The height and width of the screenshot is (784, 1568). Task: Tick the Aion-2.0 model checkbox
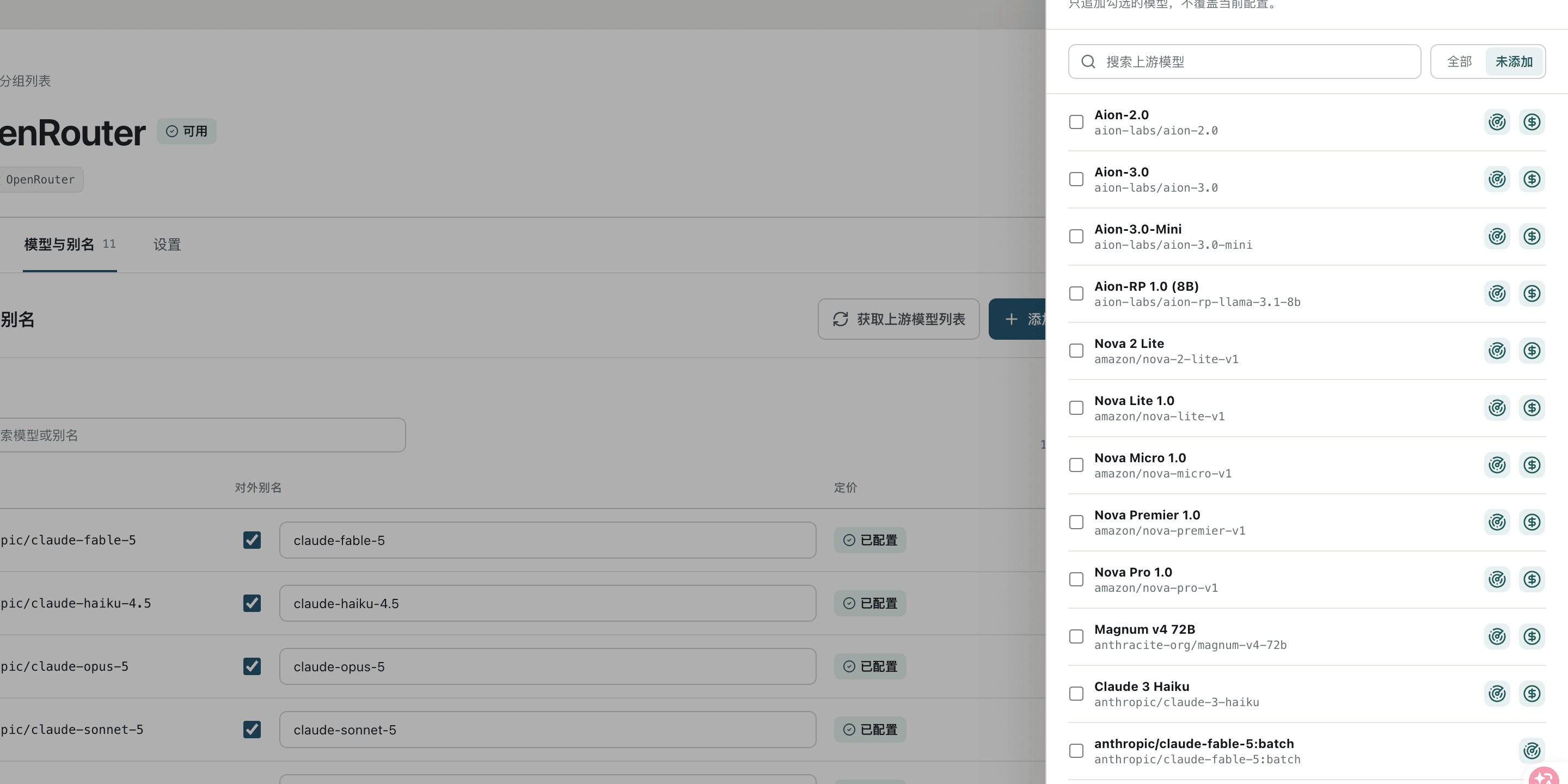(x=1076, y=122)
